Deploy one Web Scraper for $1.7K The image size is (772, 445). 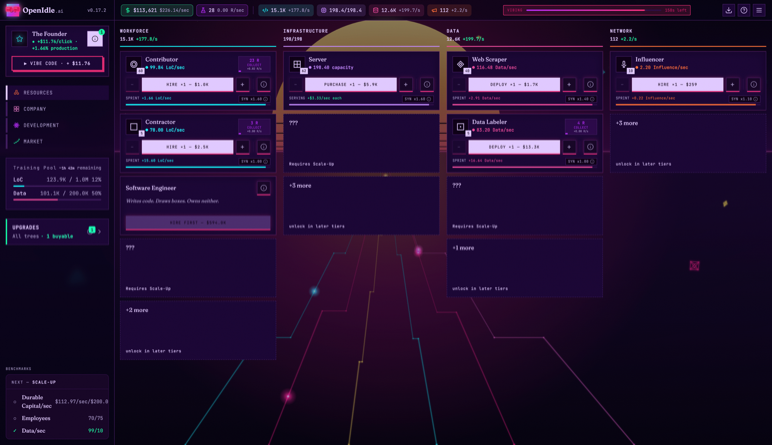[514, 85]
